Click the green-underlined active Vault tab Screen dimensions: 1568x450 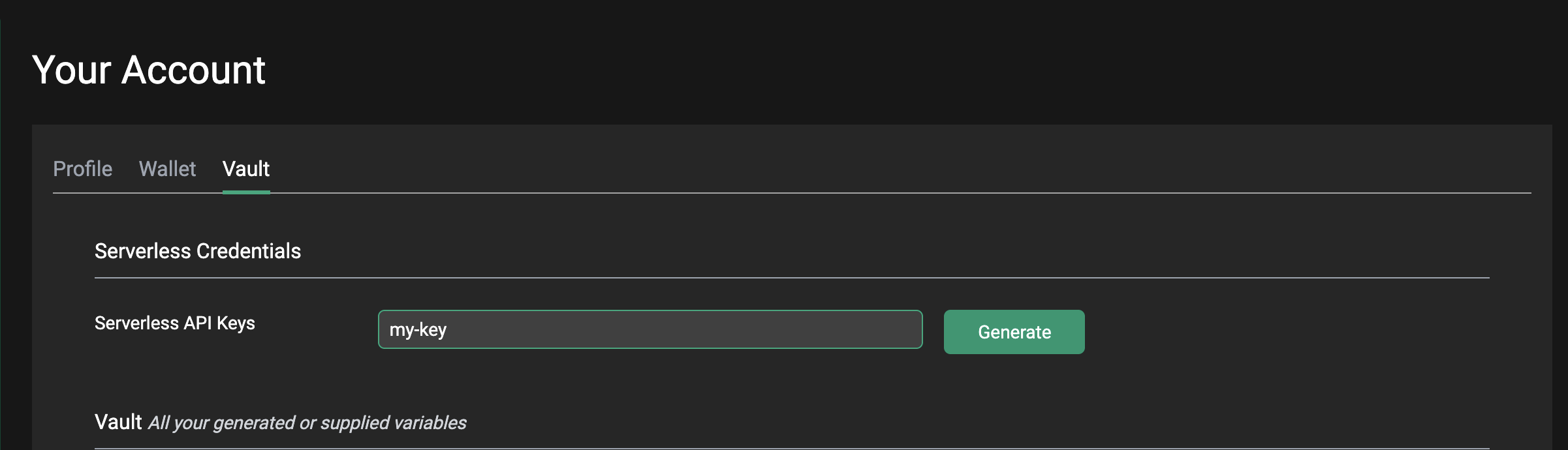pyautogui.click(x=246, y=169)
